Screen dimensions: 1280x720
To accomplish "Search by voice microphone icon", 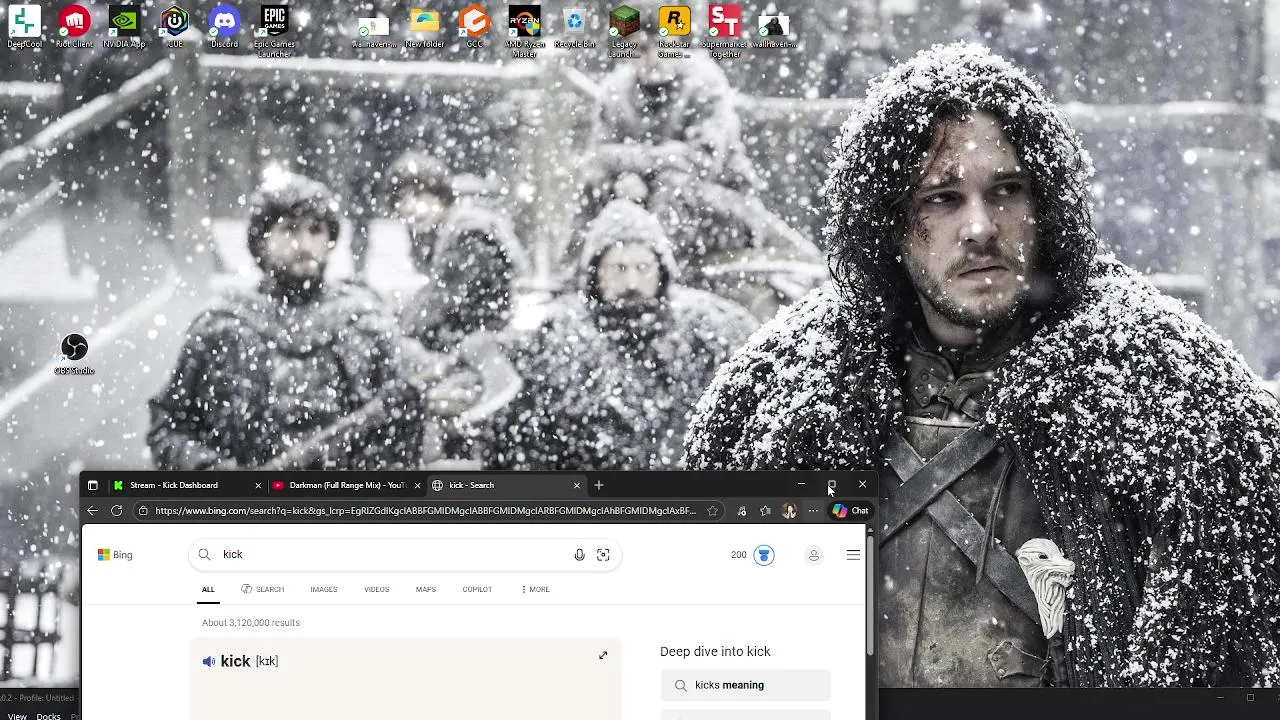I will tap(579, 555).
